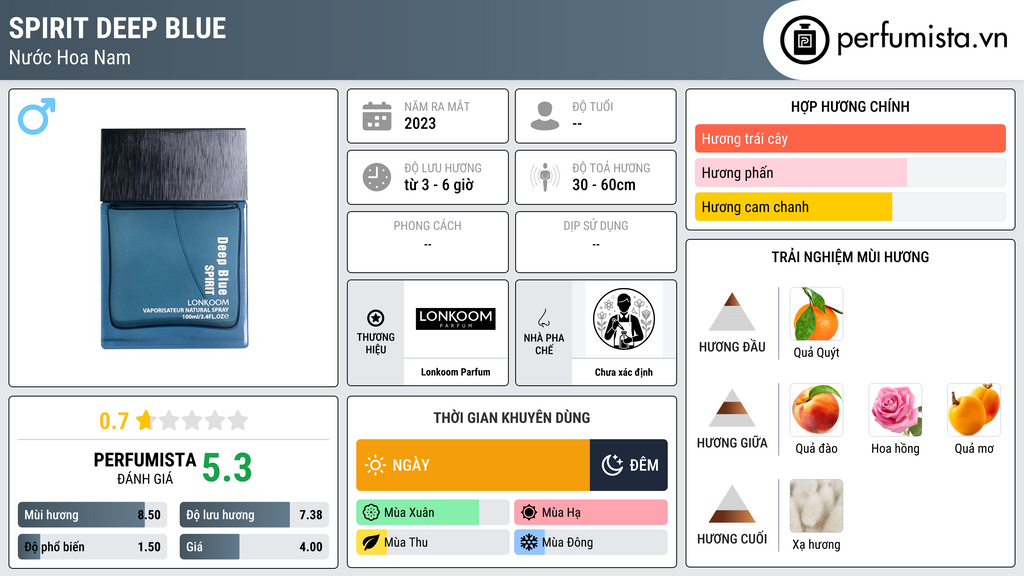The height and width of the screenshot is (576, 1024).
Task: Click the person silhouette icon for Độ tuổi
Action: point(545,116)
